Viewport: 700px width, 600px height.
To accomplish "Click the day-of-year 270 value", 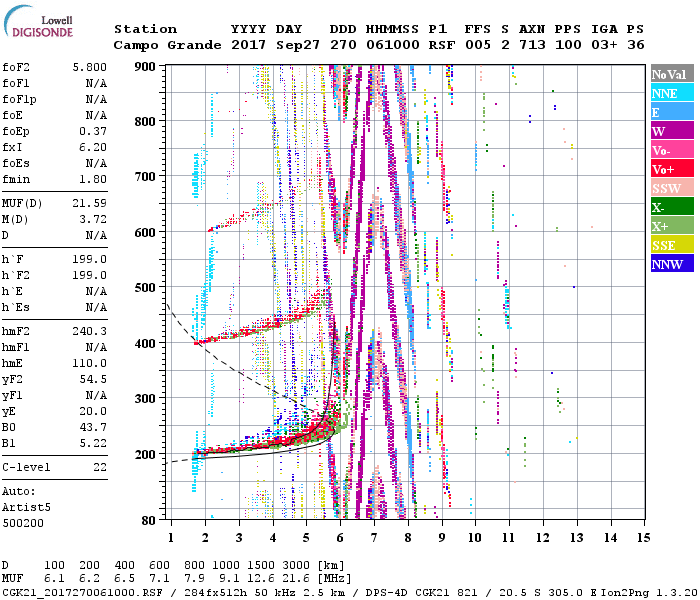I will [x=343, y=45].
